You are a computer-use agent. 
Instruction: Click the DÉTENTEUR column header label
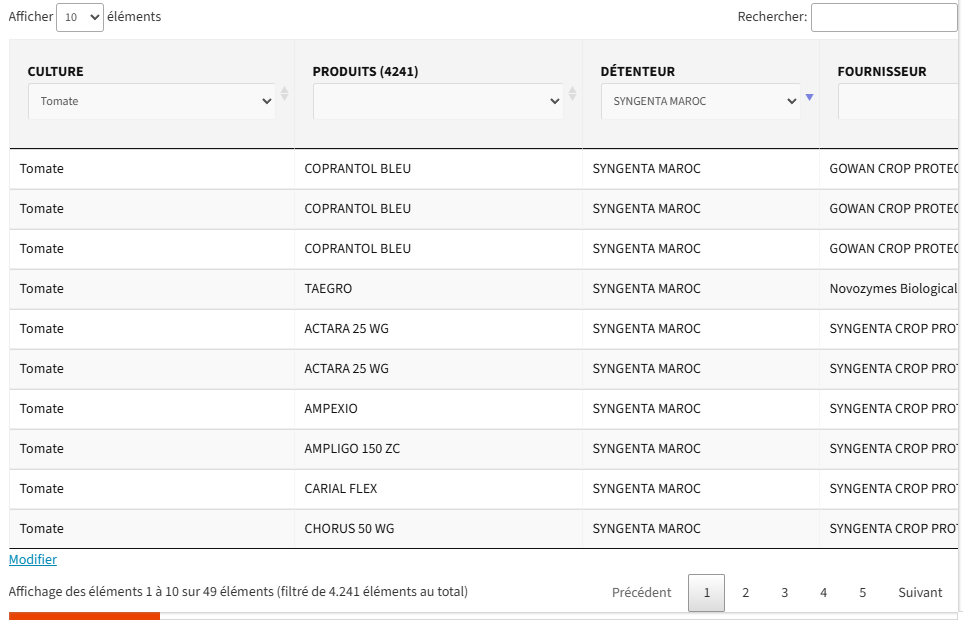pyautogui.click(x=637, y=71)
